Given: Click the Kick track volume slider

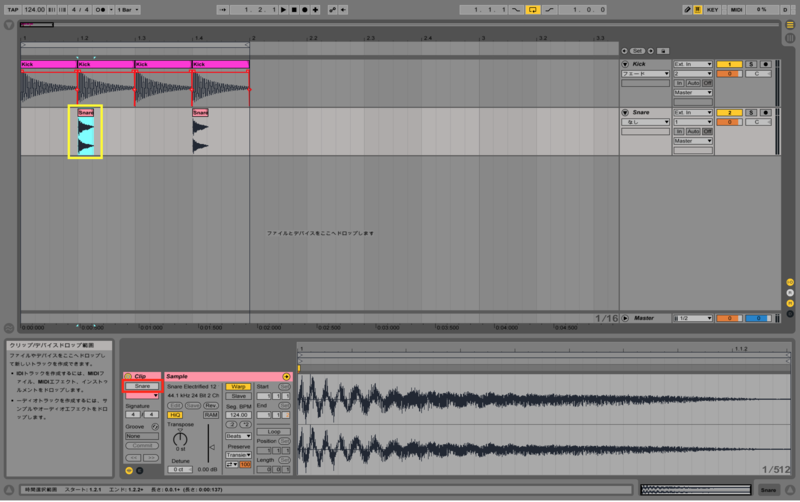Looking at the screenshot, I should coord(729,74).
